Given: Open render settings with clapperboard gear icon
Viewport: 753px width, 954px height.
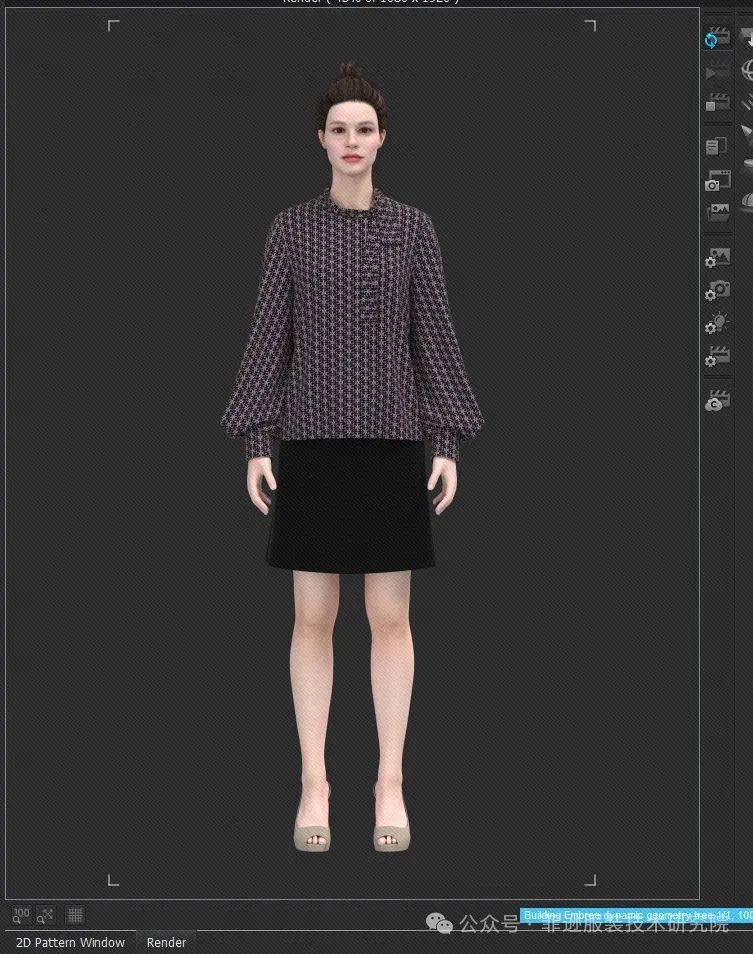Looking at the screenshot, I should pos(718,357).
